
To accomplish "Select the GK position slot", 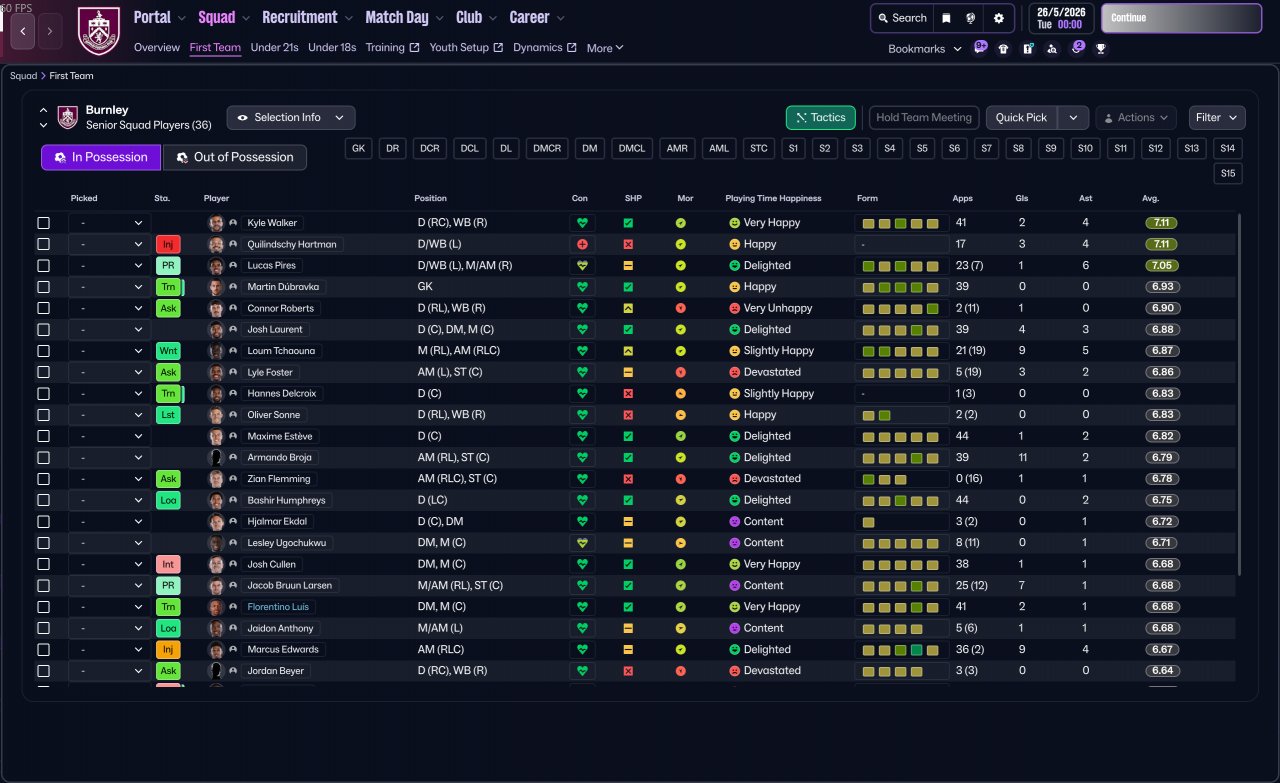I will click(359, 149).
